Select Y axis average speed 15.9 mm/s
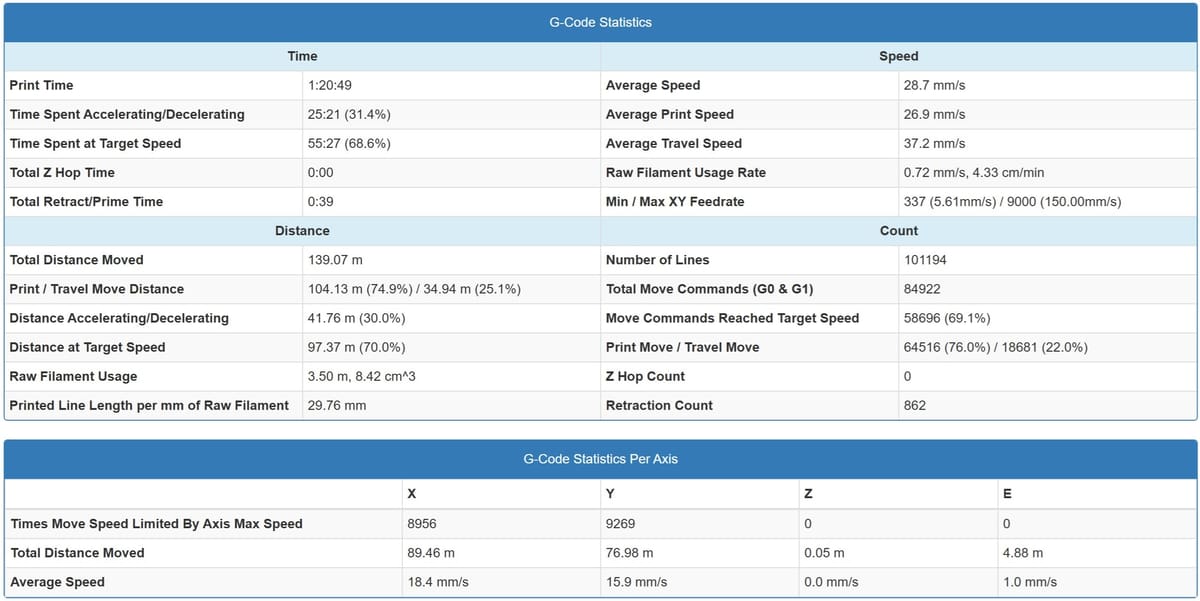Screen dimensions: 1200x601 click(636, 581)
